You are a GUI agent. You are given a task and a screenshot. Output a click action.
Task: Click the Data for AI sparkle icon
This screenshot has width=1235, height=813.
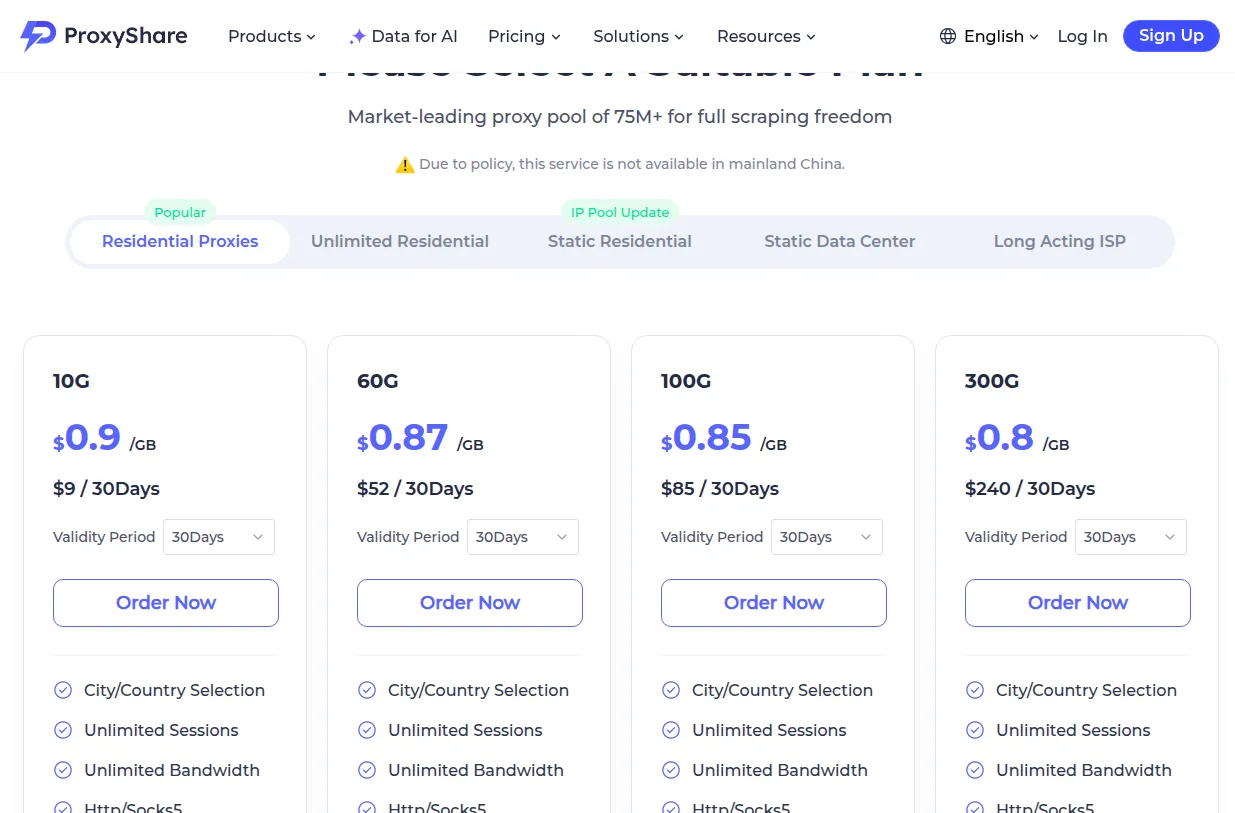click(357, 37)
